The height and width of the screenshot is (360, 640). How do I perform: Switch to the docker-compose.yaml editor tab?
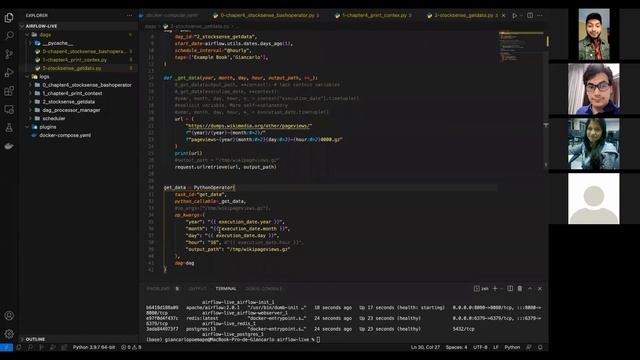pos(172,16)
